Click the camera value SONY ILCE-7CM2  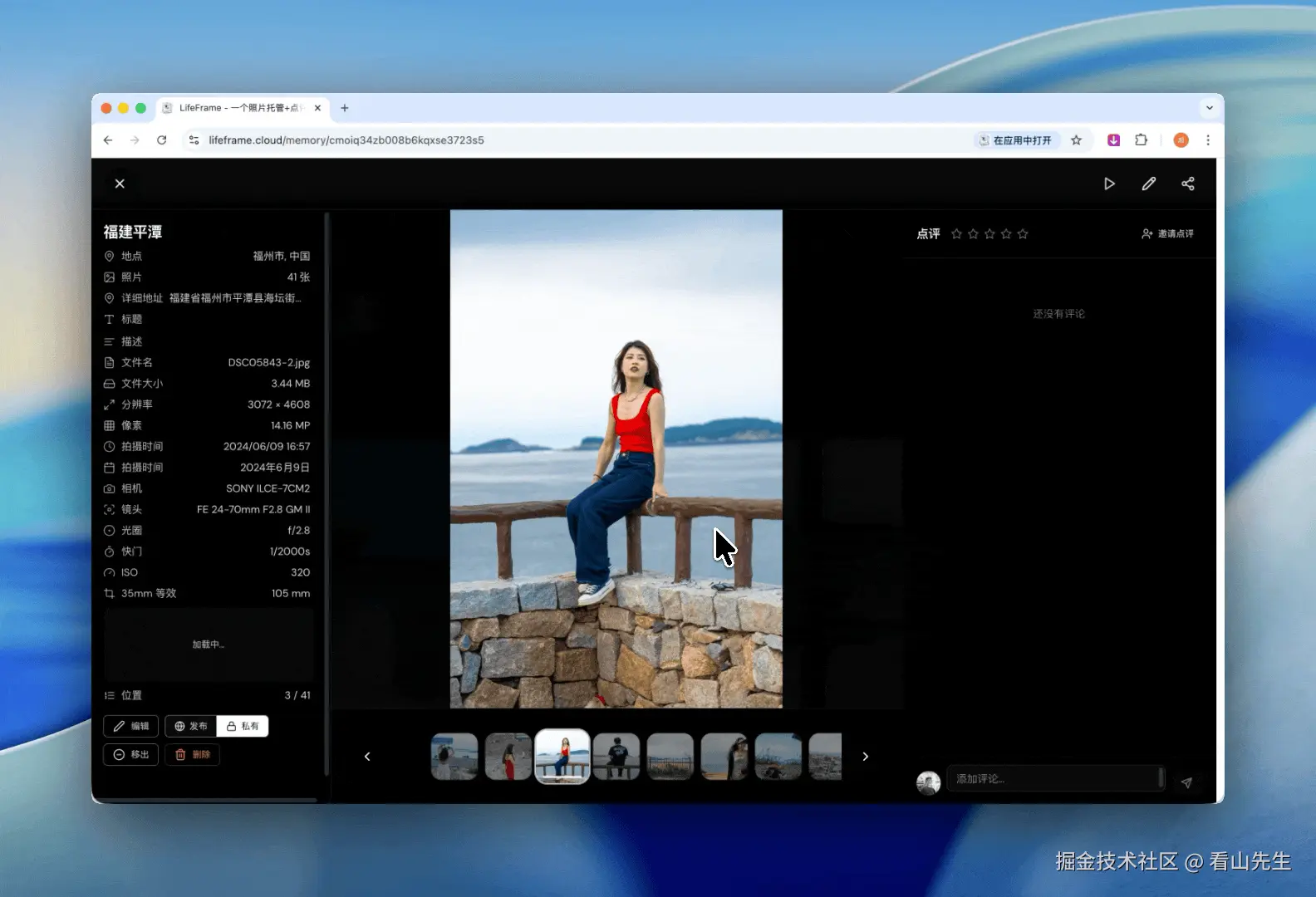pyautogui.click(x=268, y=488)
